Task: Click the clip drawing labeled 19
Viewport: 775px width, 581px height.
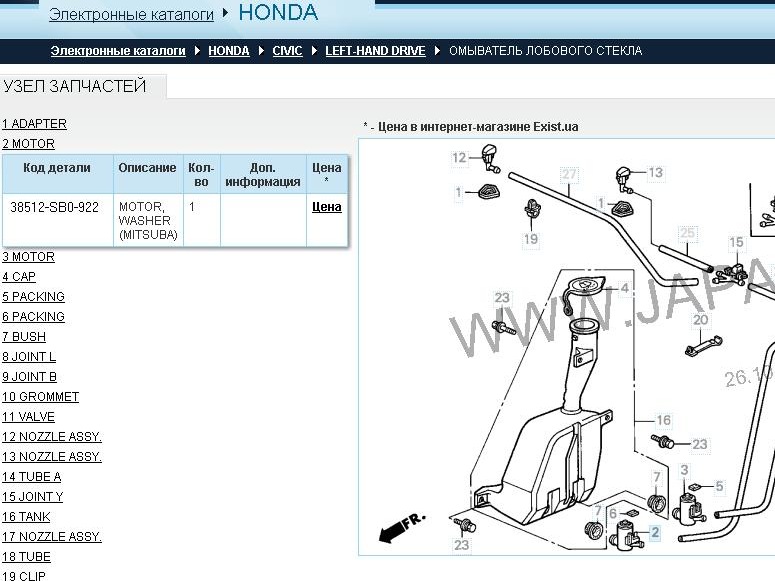Action: tap(532, 209)
